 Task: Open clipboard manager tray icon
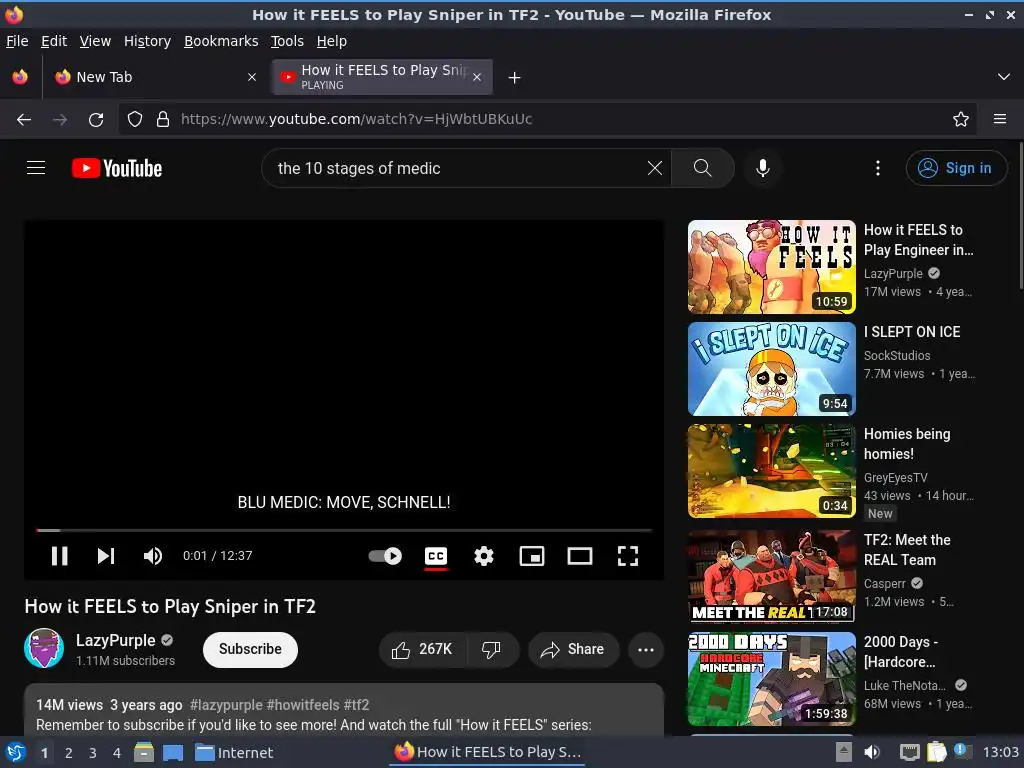(936, 752)
